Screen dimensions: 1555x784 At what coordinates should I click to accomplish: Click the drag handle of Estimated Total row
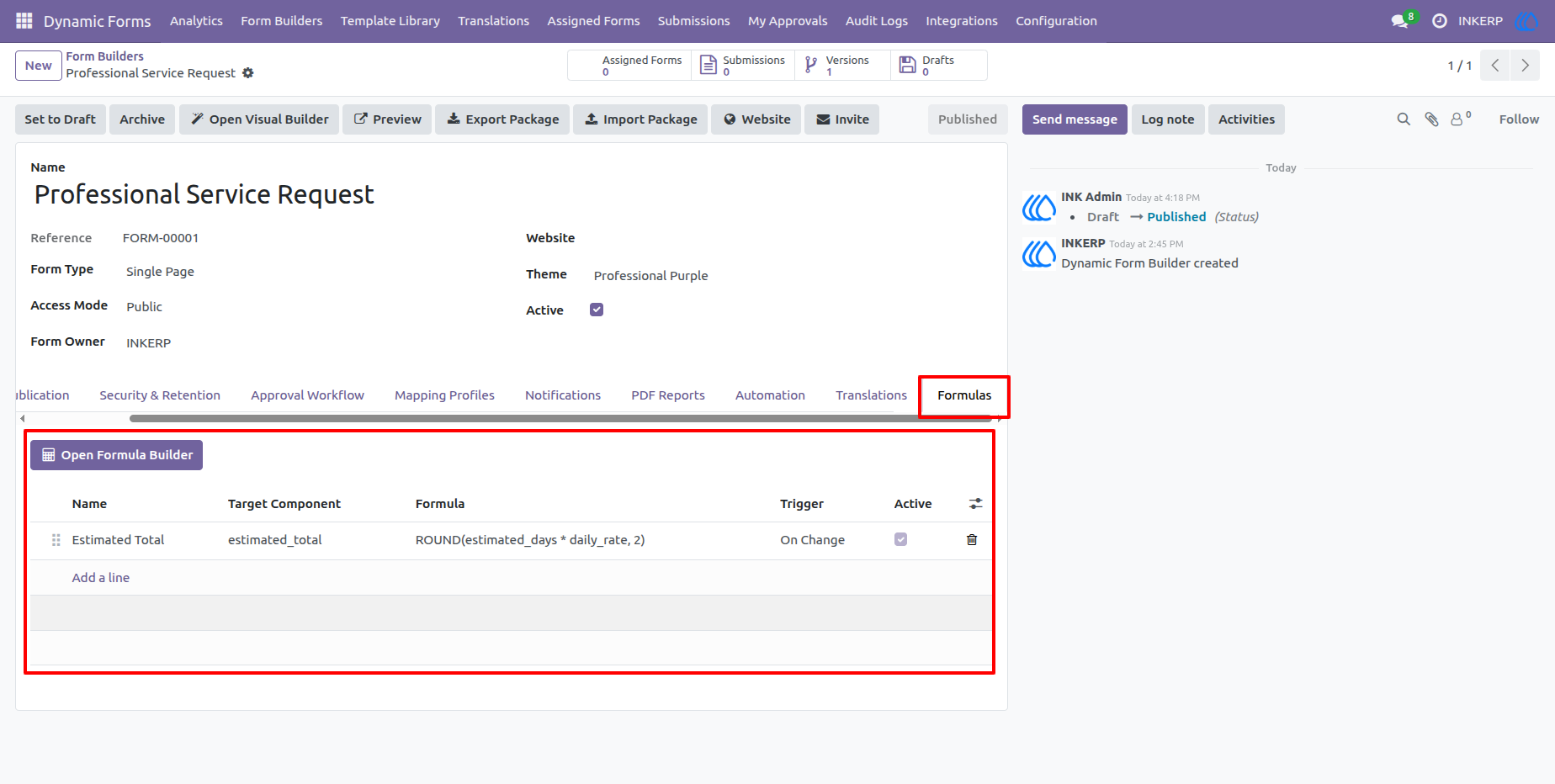coord(56,540)
